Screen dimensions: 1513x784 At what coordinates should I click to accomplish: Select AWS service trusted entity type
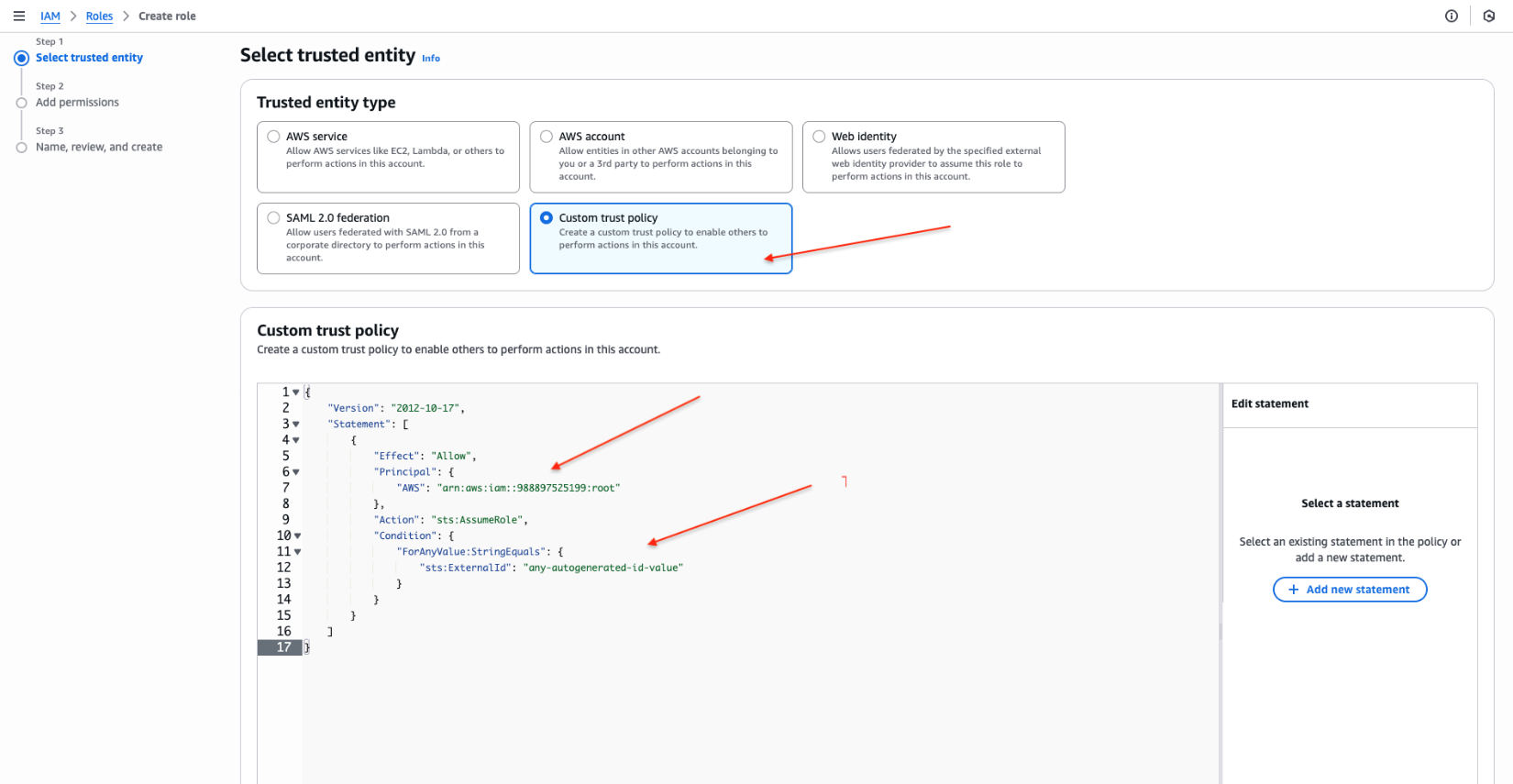pos(273,137)
